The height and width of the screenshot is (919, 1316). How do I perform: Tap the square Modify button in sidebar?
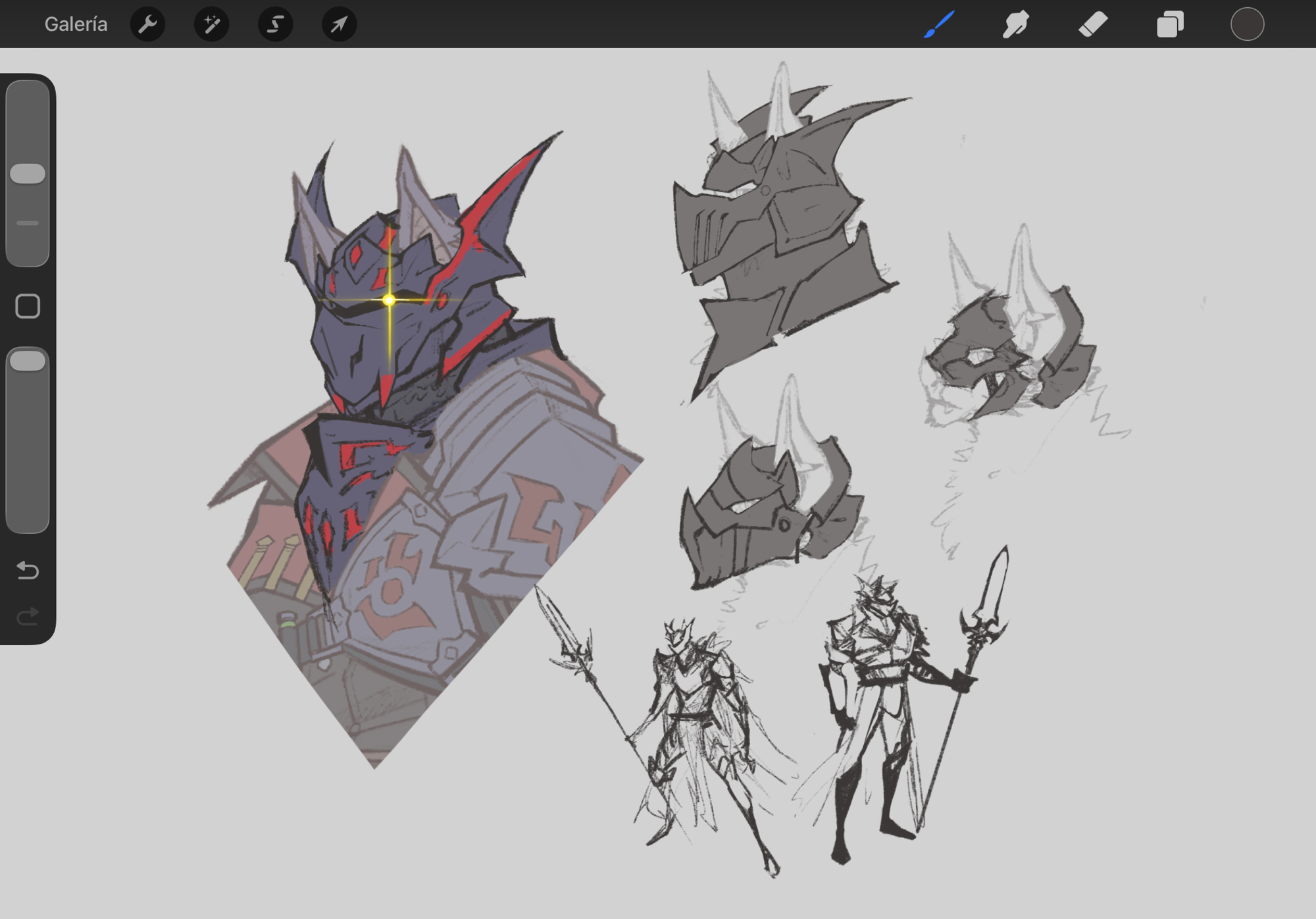[x=28, y=306]
